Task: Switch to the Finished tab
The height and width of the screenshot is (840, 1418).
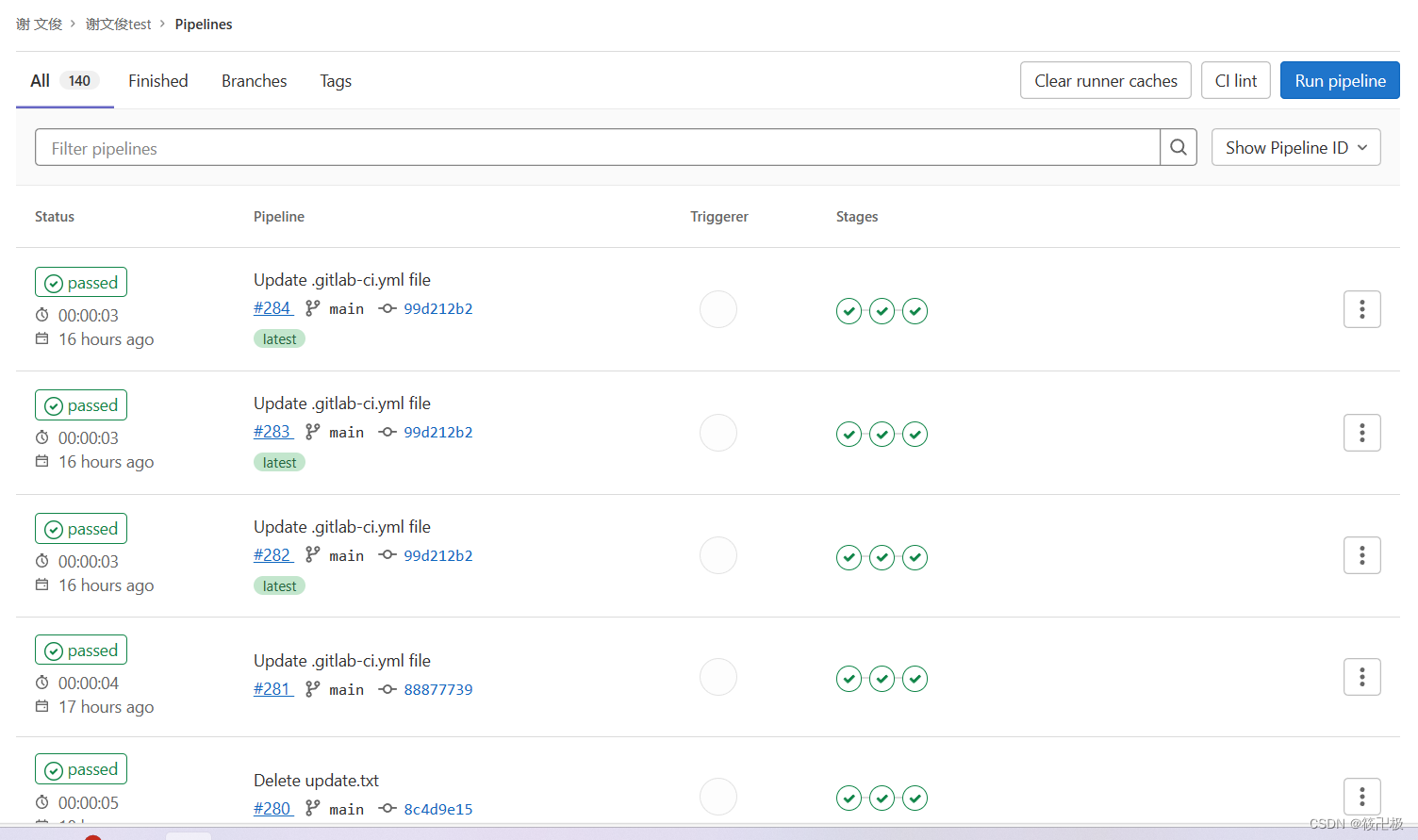Action: [x=157, y=80]
